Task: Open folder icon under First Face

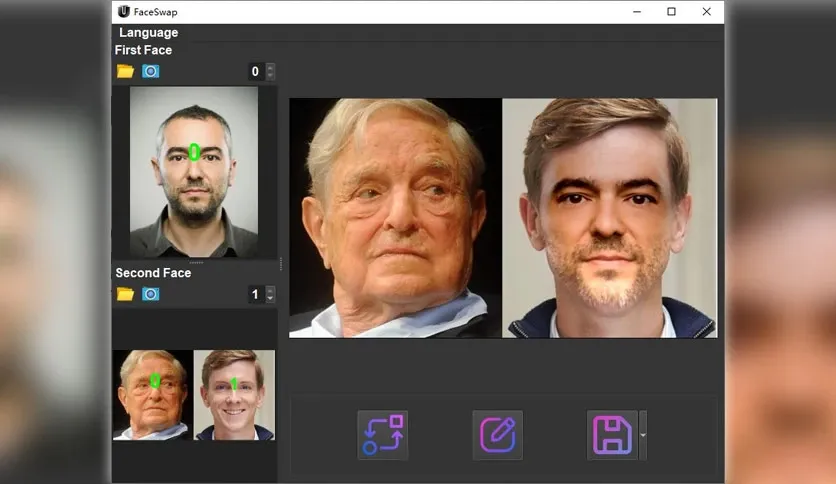Action: [125, 71]
